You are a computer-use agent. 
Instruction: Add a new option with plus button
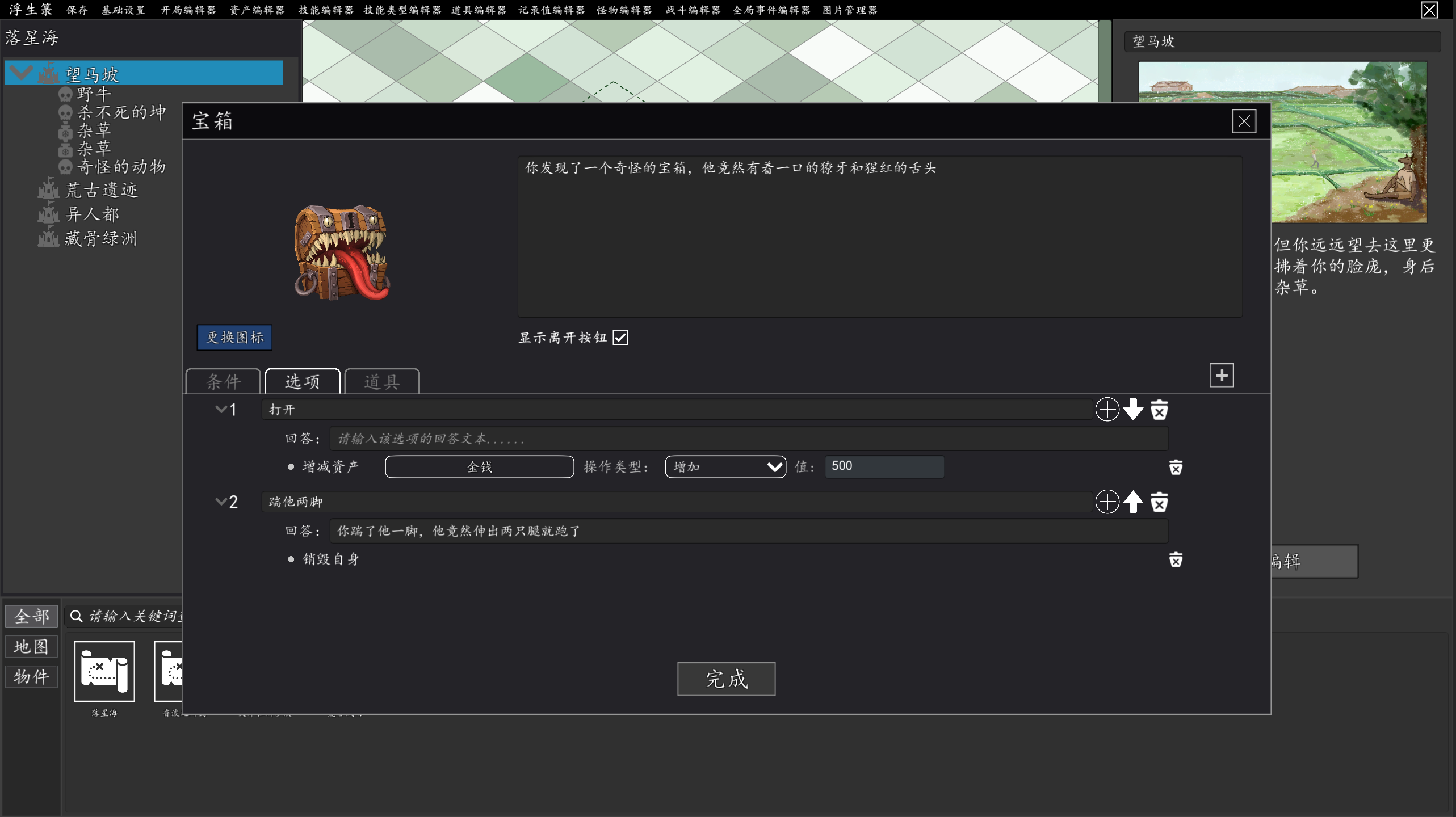pyautogui.click(x=1222, y=375)
